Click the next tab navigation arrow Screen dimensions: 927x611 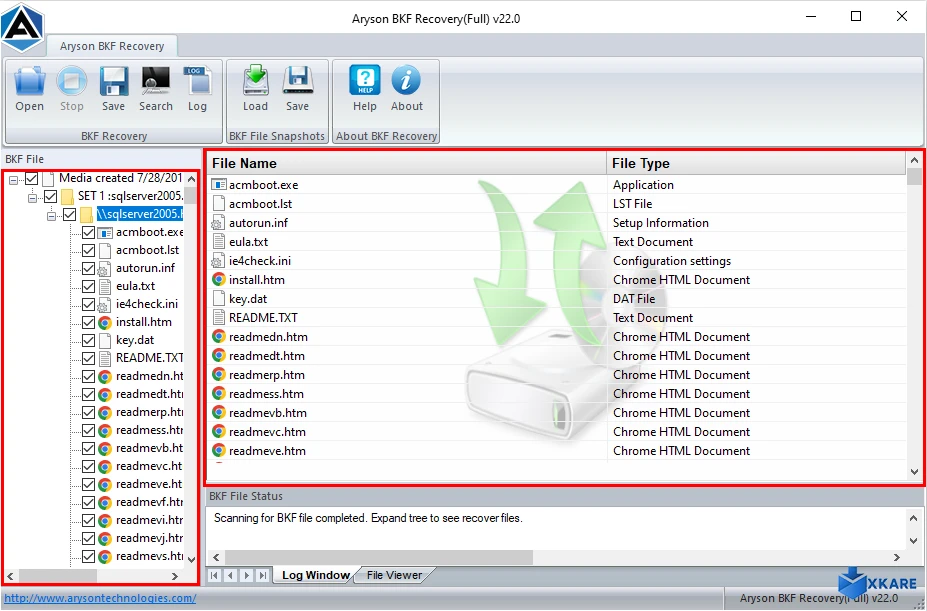(247, 575)
